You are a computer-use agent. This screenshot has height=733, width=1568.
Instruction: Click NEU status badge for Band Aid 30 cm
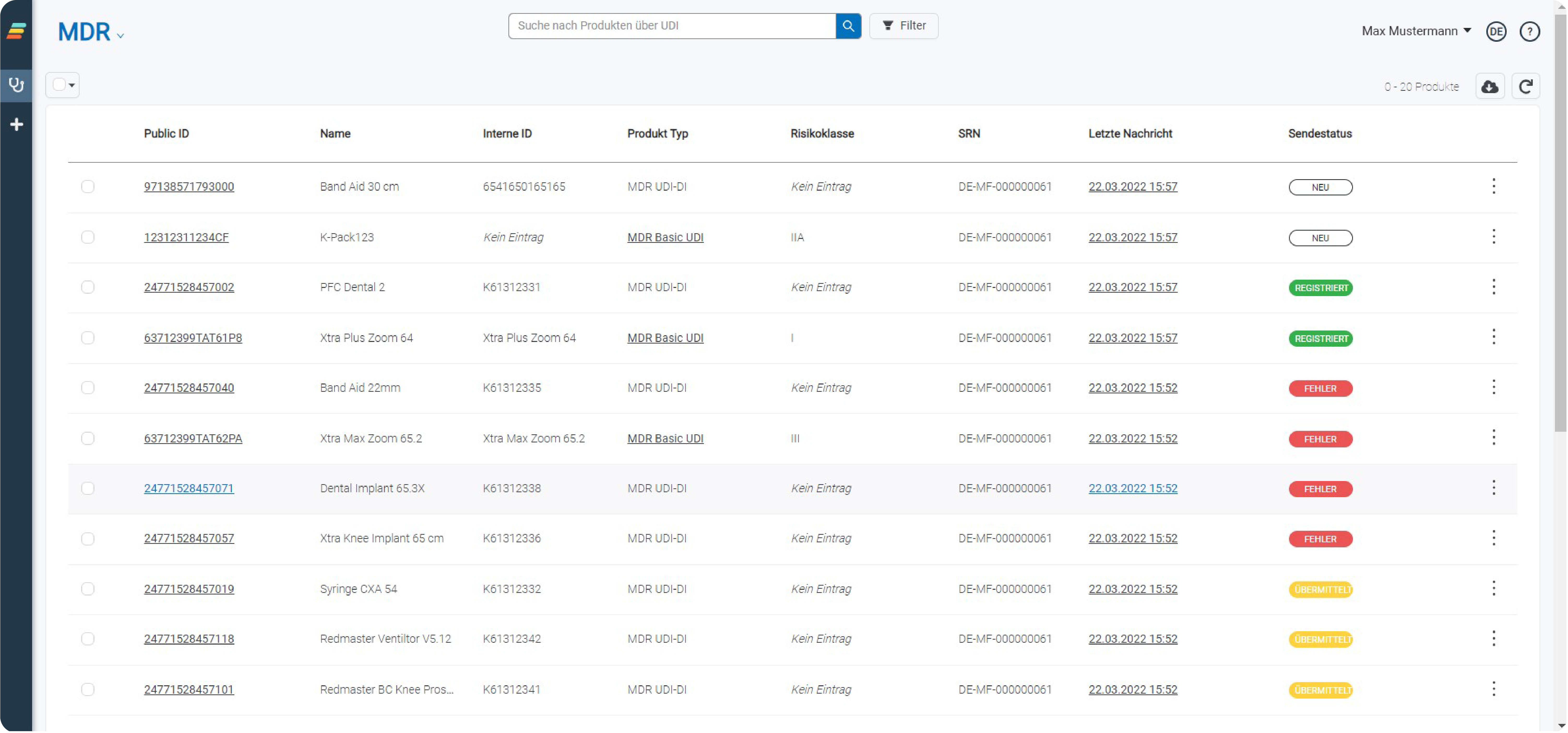click(x=1320, y=187)
